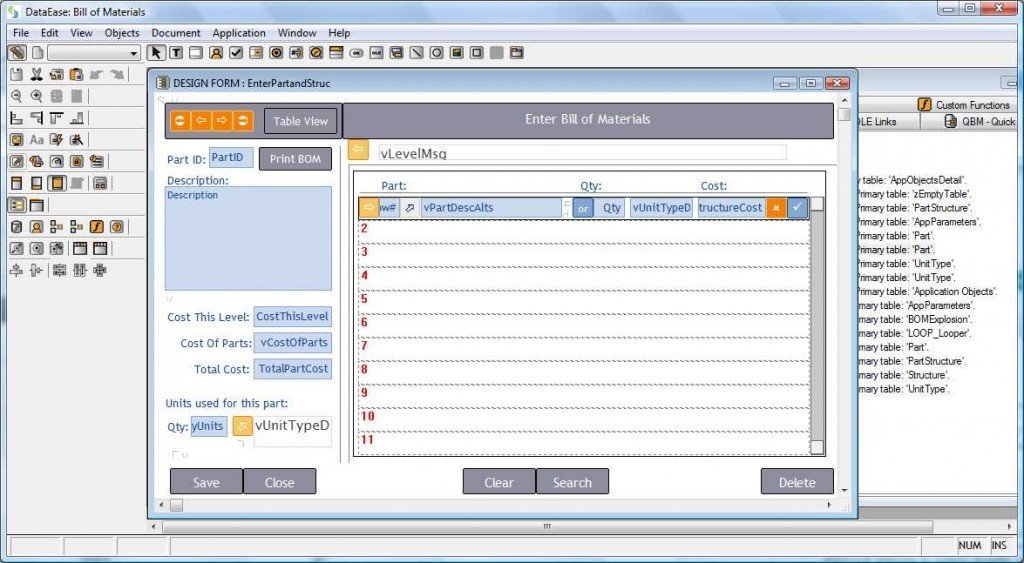Open the File menu

[21, 33]
